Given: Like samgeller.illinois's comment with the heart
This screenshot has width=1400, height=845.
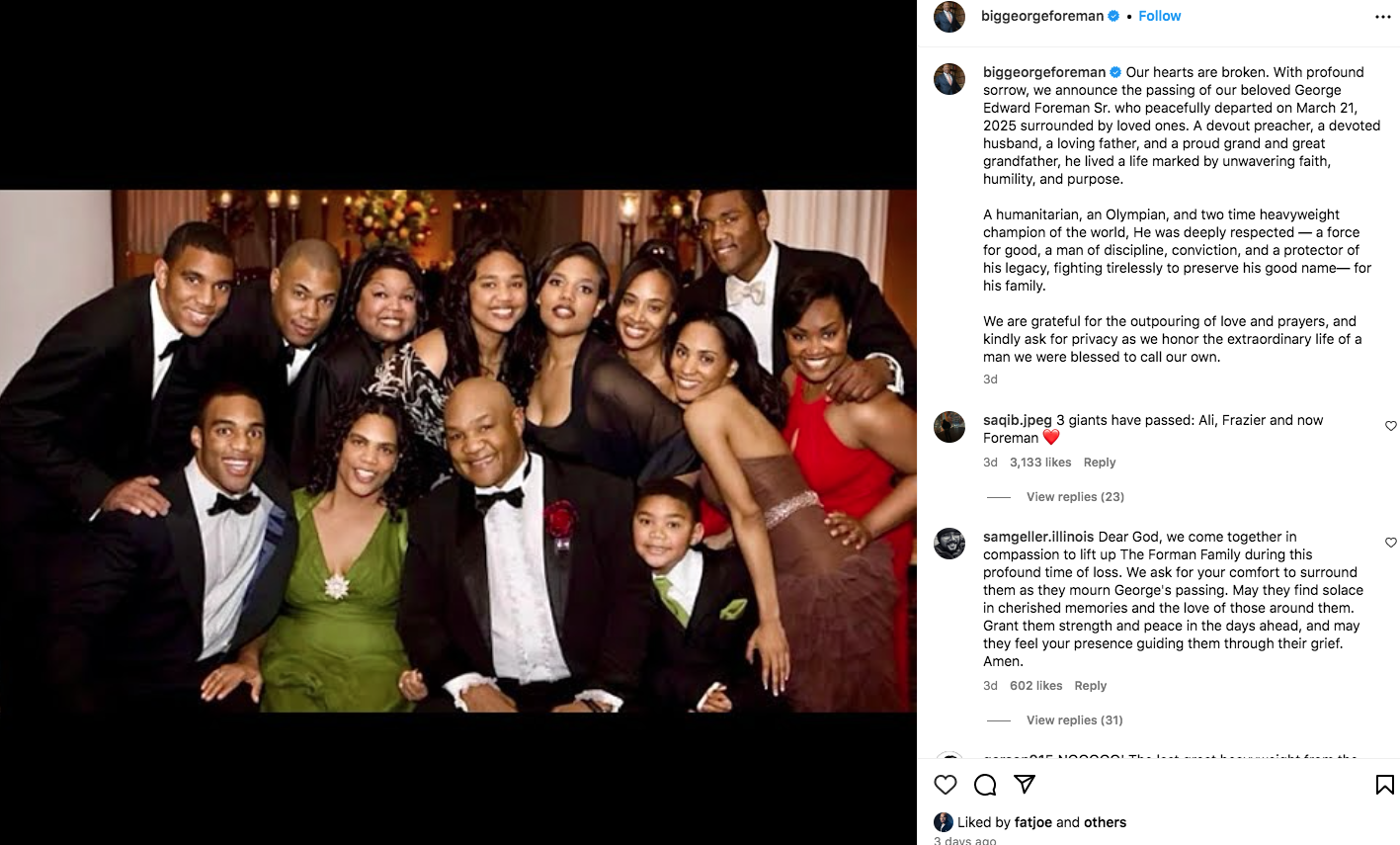Looking at the screenshot, I should 1390,543.
